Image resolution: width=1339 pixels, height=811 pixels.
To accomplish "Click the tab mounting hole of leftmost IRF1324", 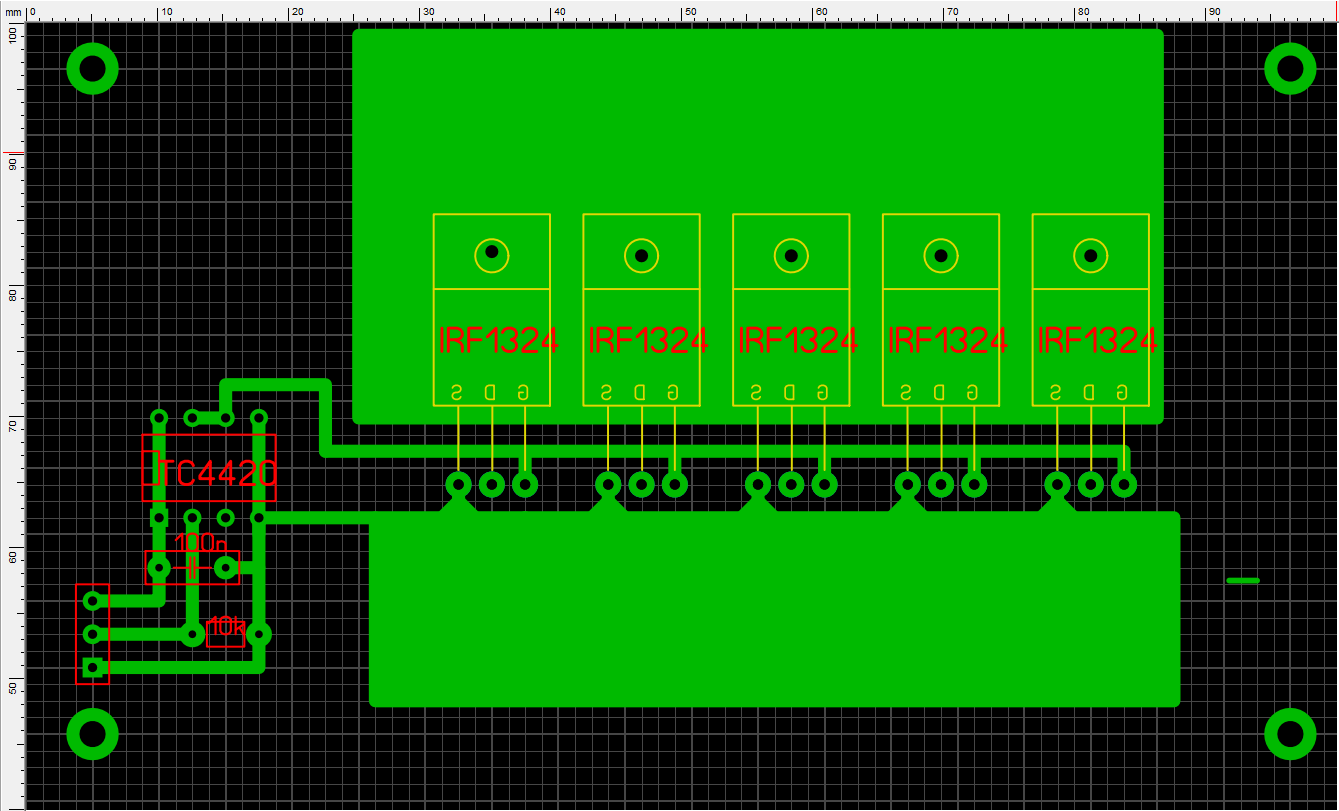I will pos(491,253).
